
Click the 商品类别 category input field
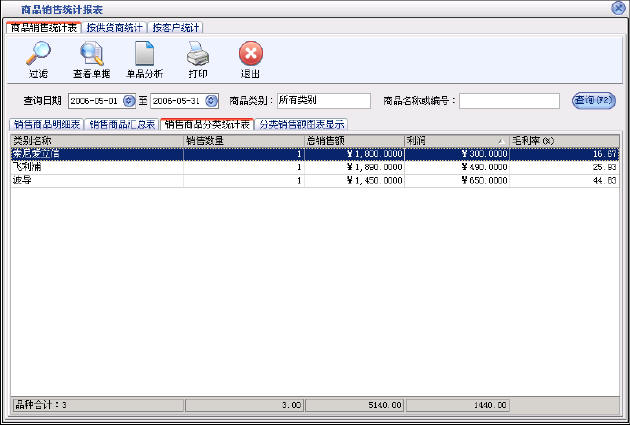pos(323,101)
